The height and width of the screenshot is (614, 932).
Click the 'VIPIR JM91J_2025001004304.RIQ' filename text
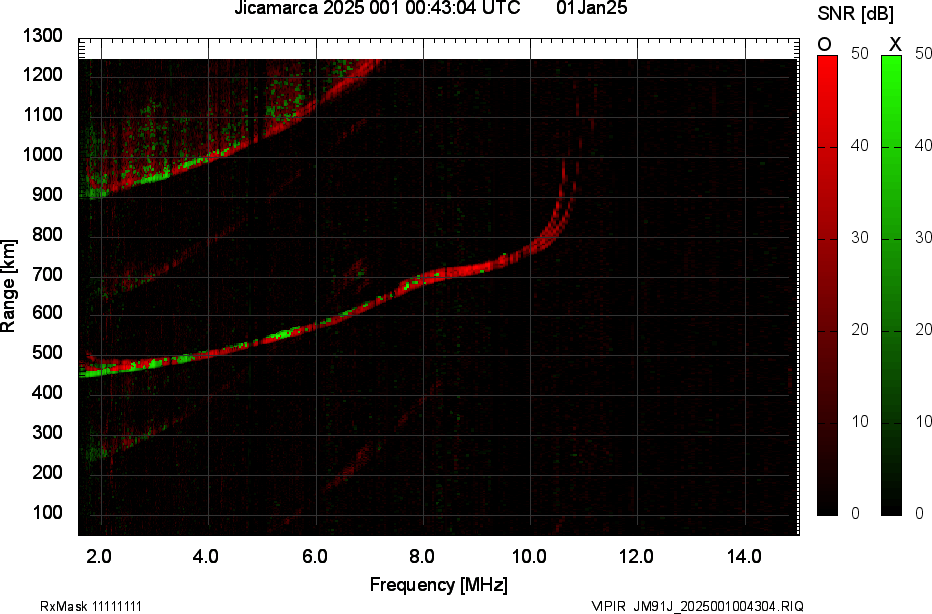pyautogui.click(x=697, y=606)
